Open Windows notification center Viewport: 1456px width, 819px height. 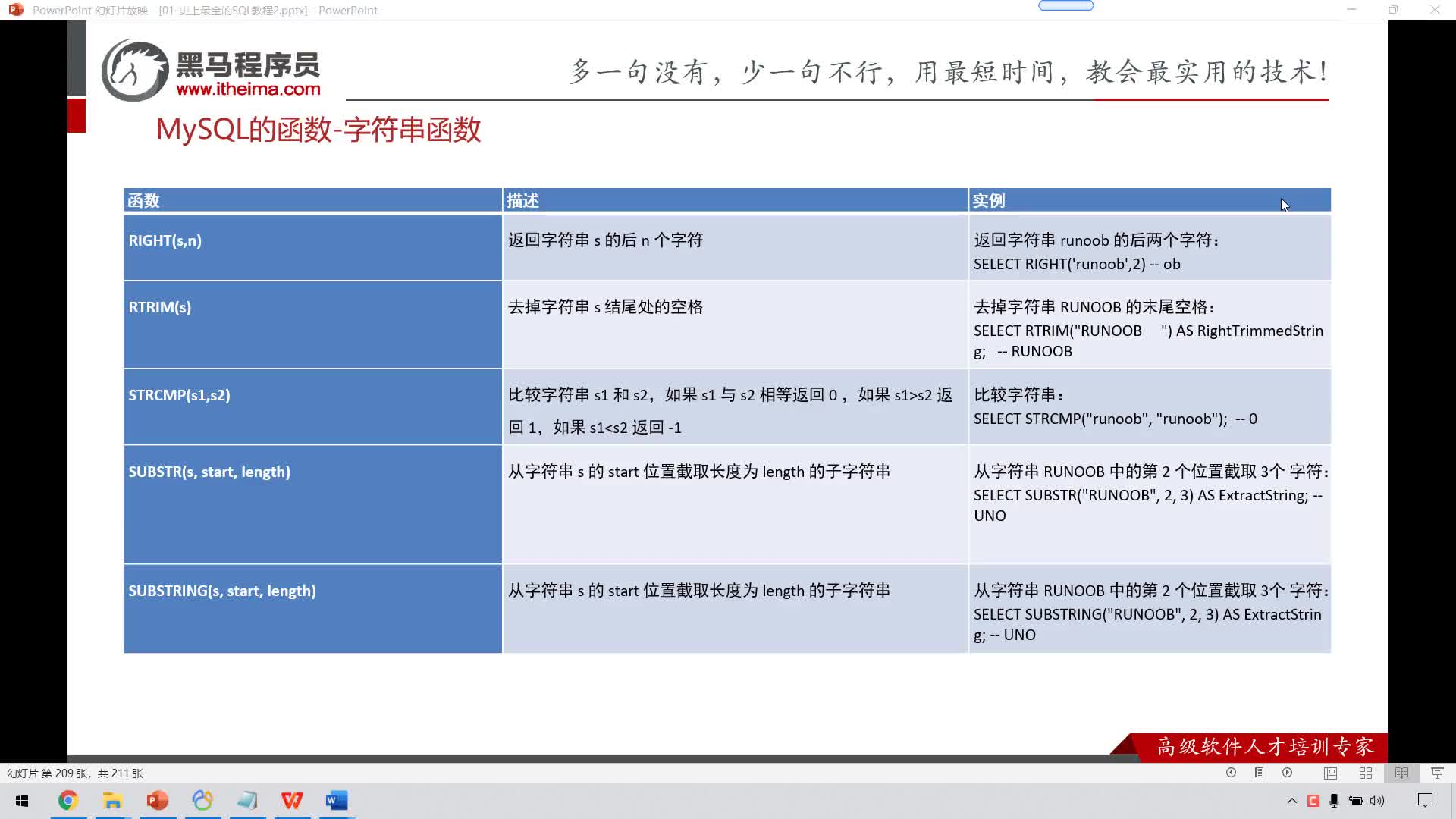(x=1425, y=801)
